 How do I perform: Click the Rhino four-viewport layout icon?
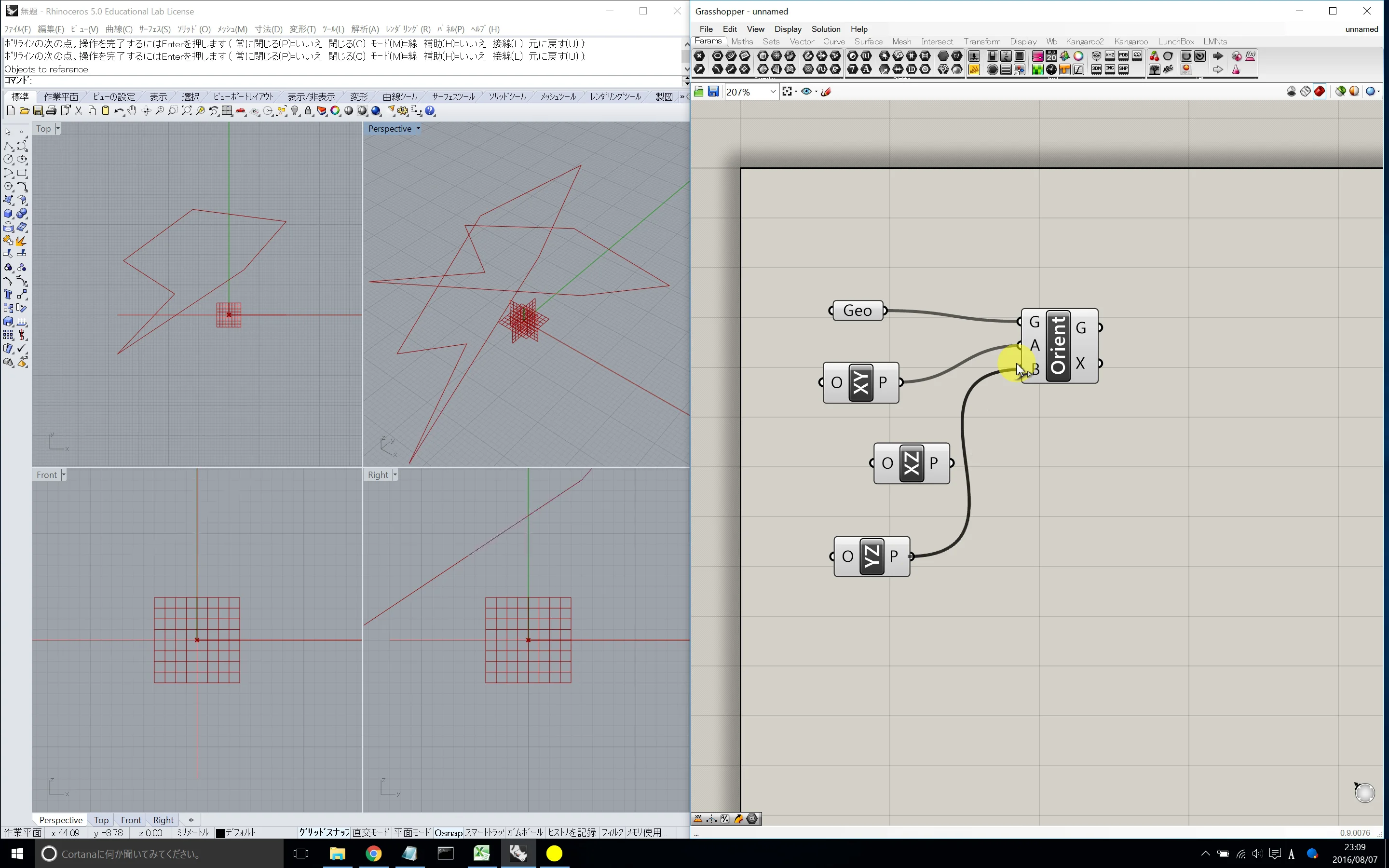tap(227, 111)
